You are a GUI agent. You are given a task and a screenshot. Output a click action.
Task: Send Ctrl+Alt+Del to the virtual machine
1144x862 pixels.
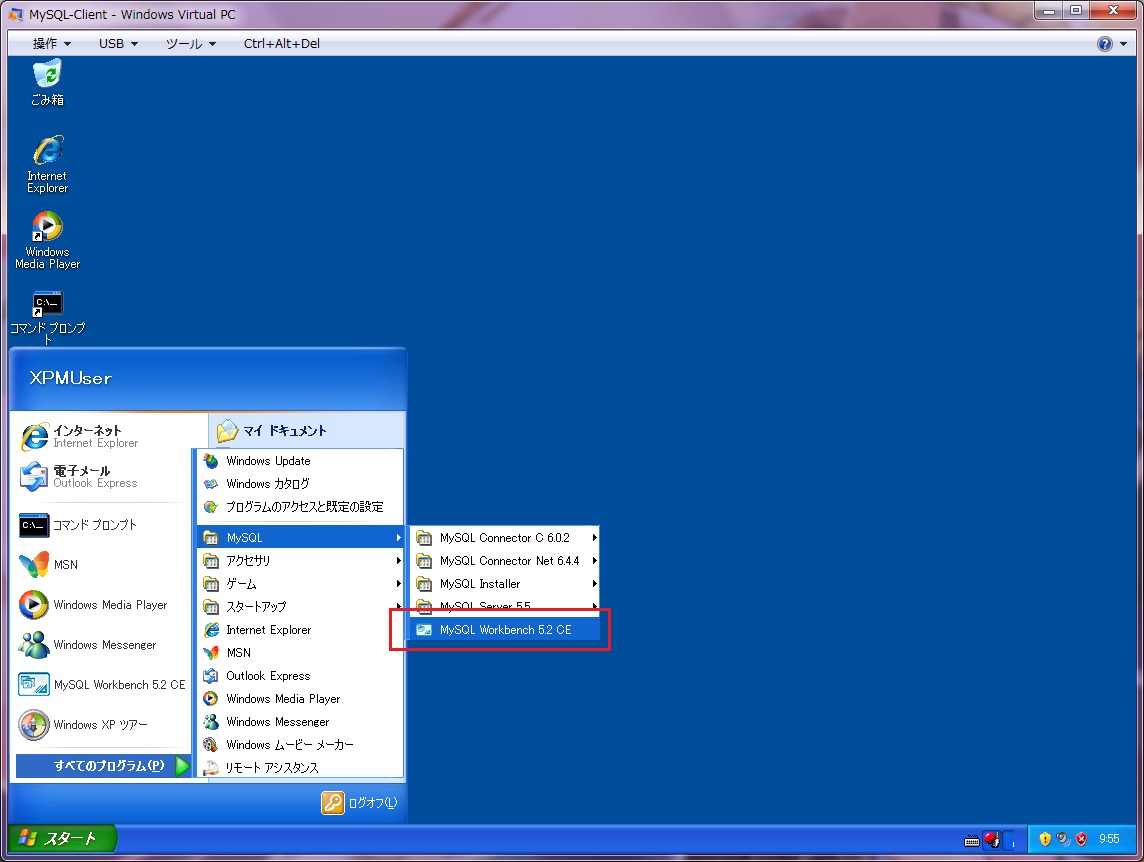(x=282, y=44)
